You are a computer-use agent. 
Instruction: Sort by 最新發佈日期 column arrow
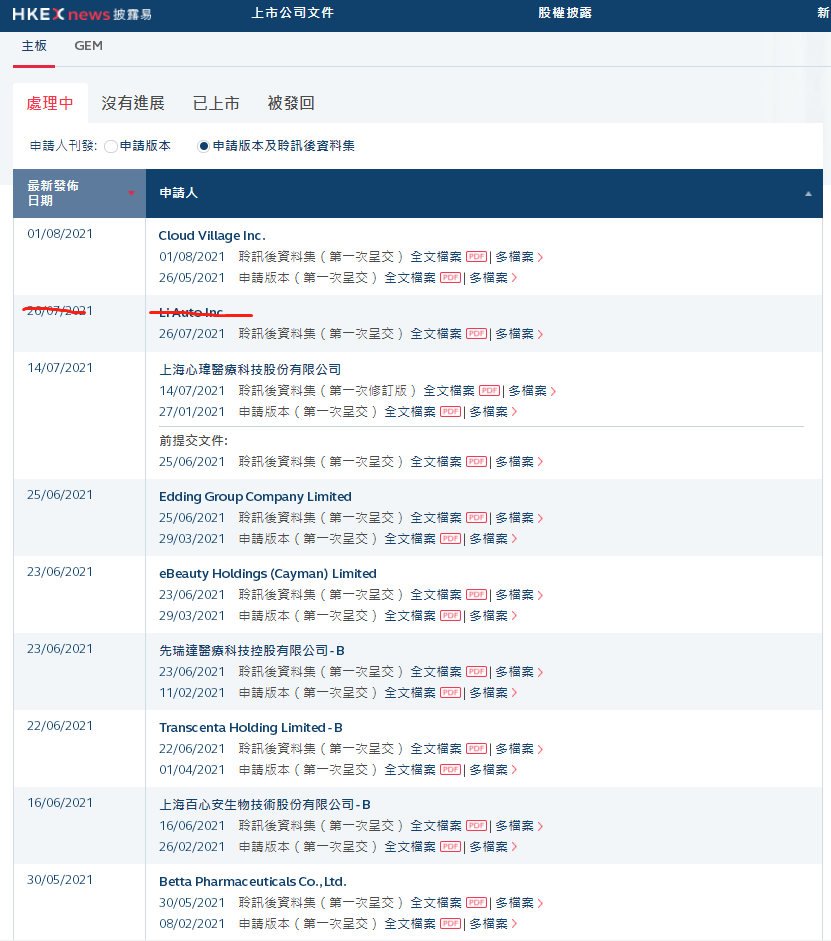[x=131, y=193]
